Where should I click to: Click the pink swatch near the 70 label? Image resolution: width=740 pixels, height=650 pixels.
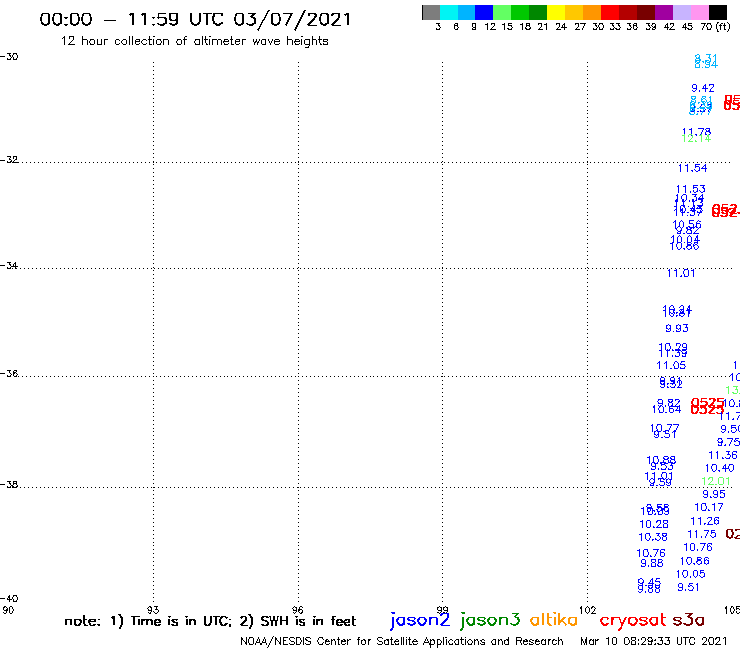(700, 12)
